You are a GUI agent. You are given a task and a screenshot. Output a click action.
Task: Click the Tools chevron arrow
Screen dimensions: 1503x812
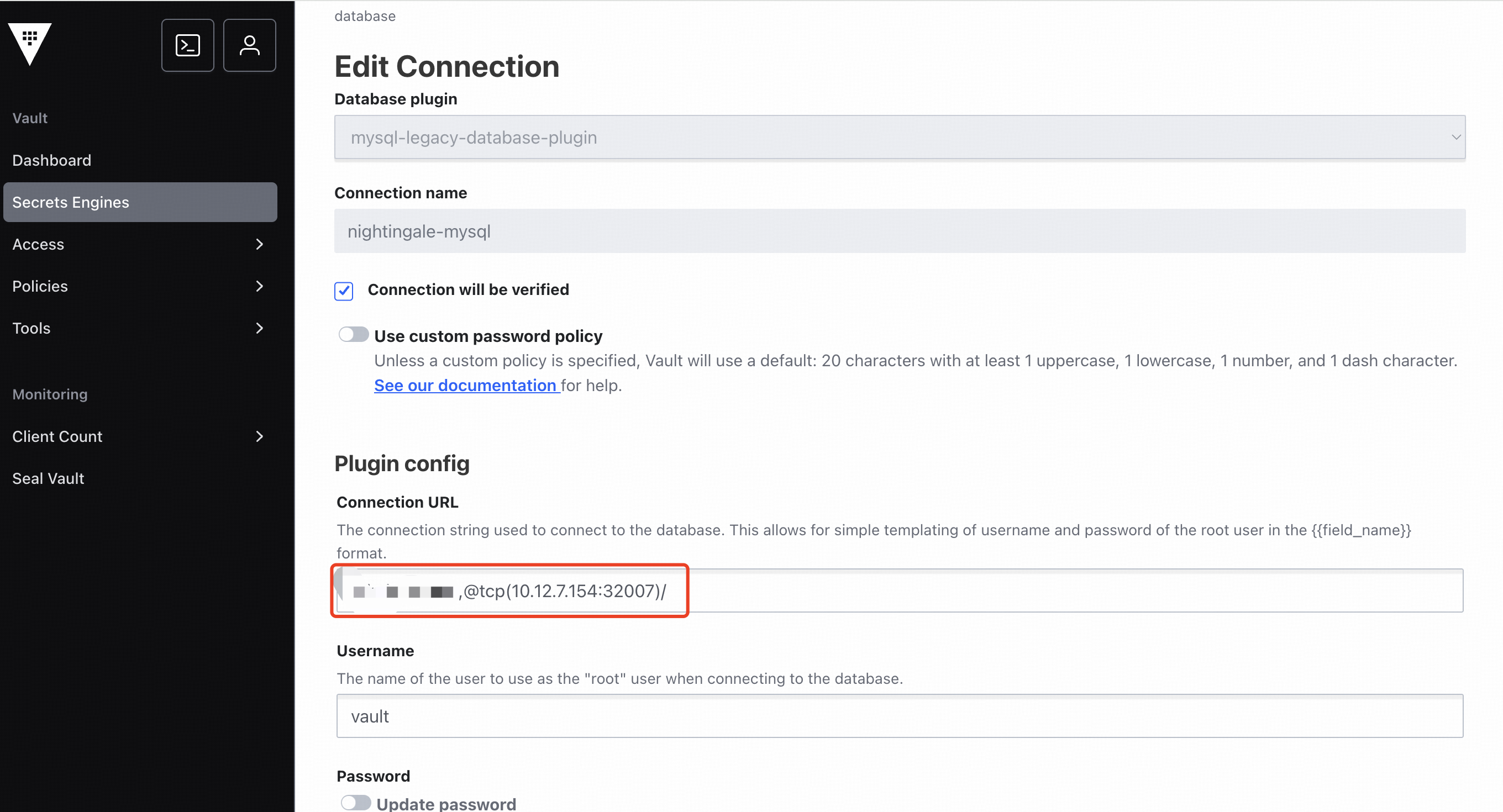click(x=260, y=328)
